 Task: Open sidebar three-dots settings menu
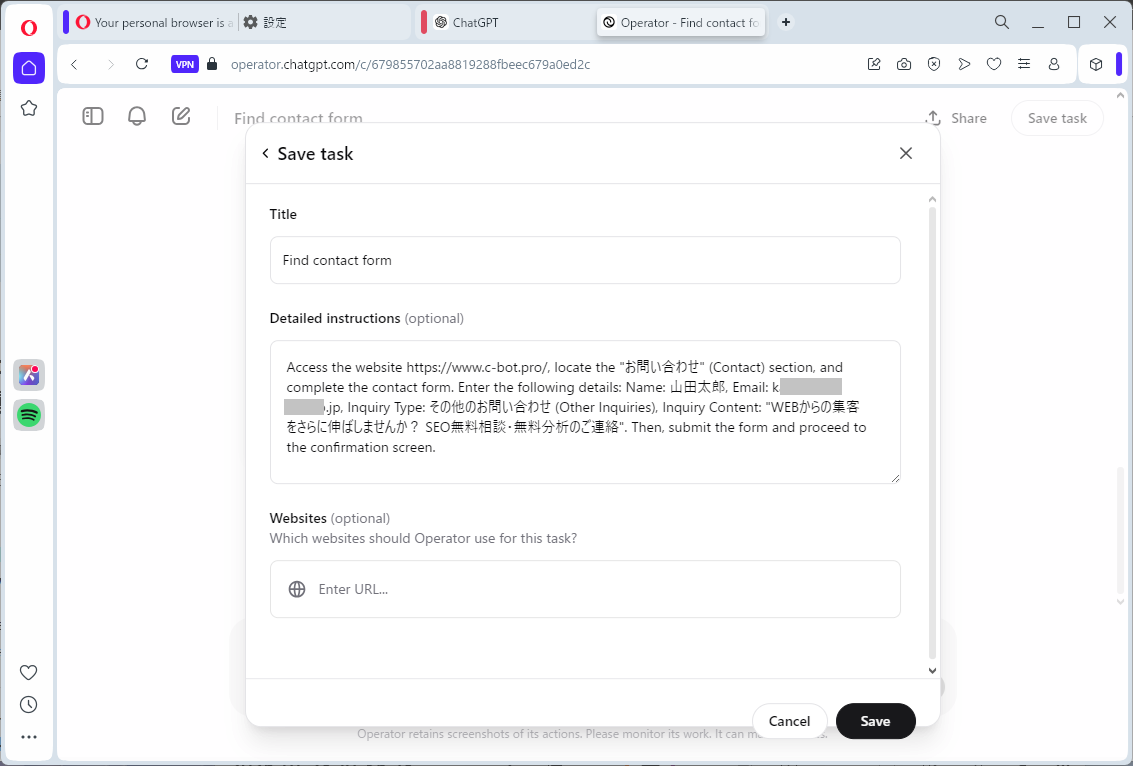(x=28, y=737)
